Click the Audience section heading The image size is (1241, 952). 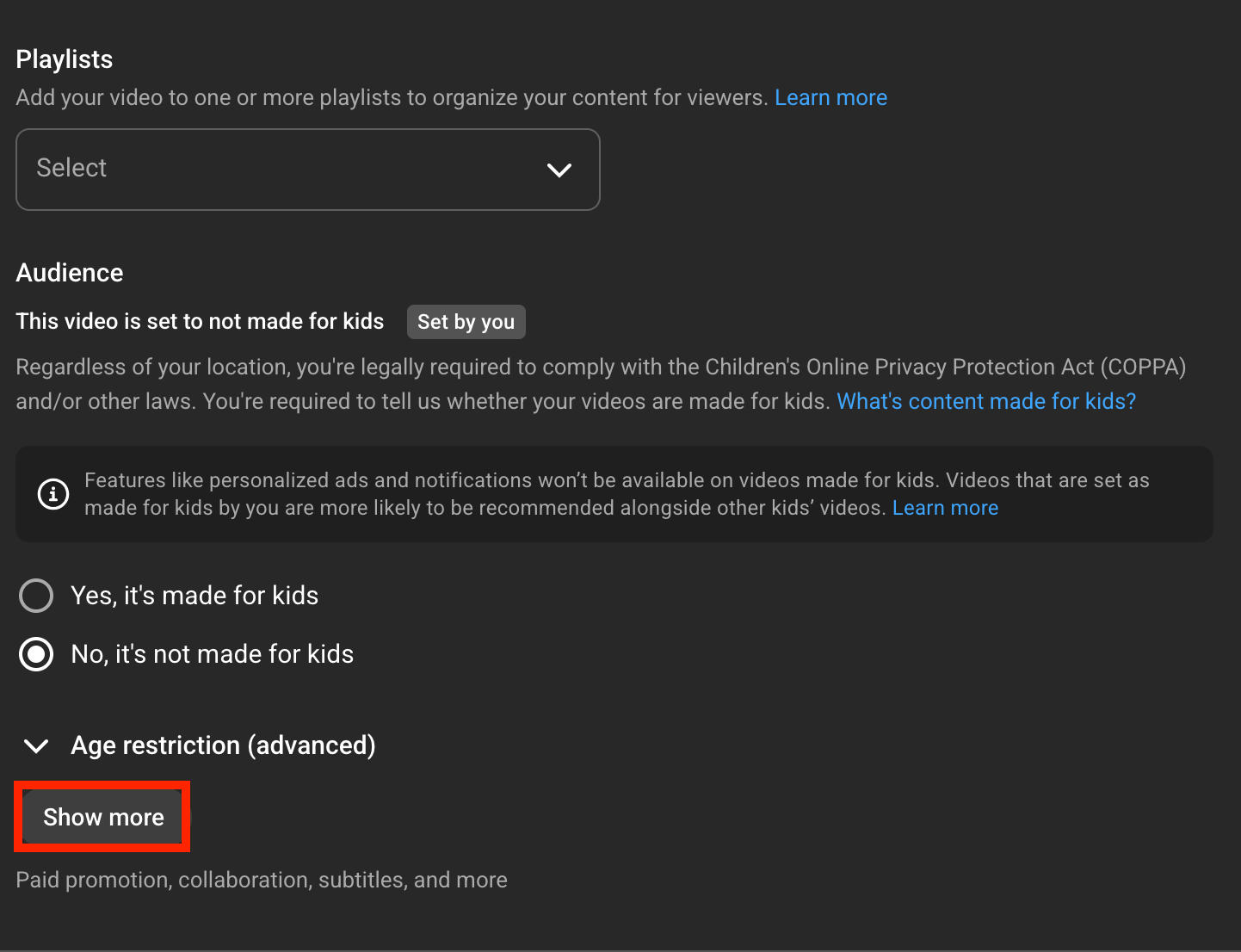[x=70, y=273]
